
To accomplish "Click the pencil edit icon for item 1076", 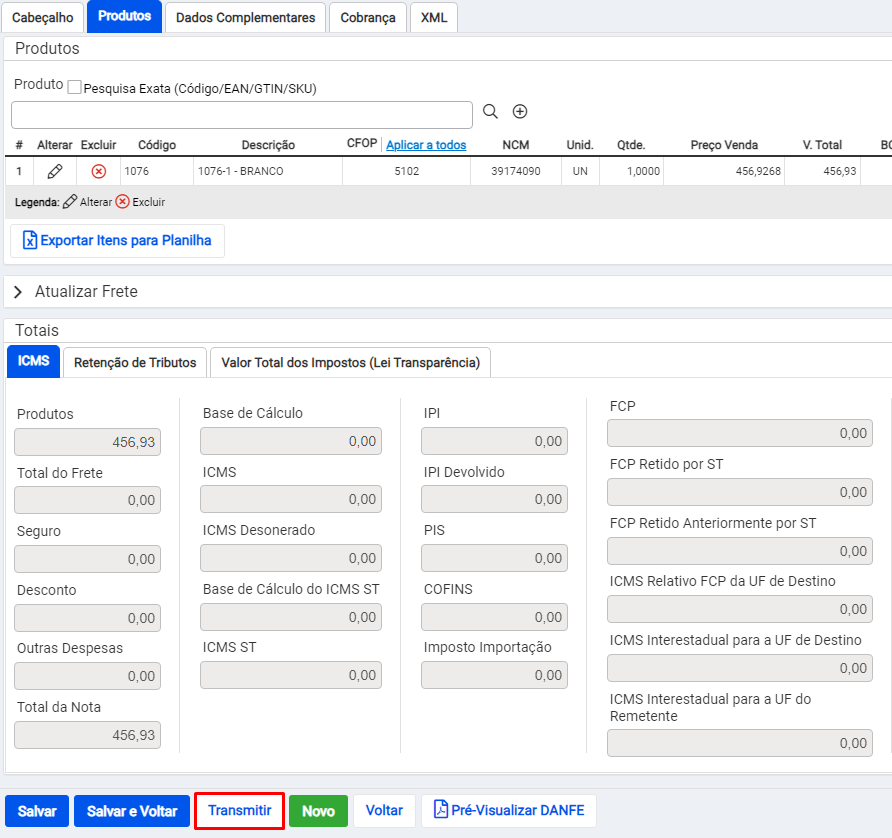I will (55, 171).
